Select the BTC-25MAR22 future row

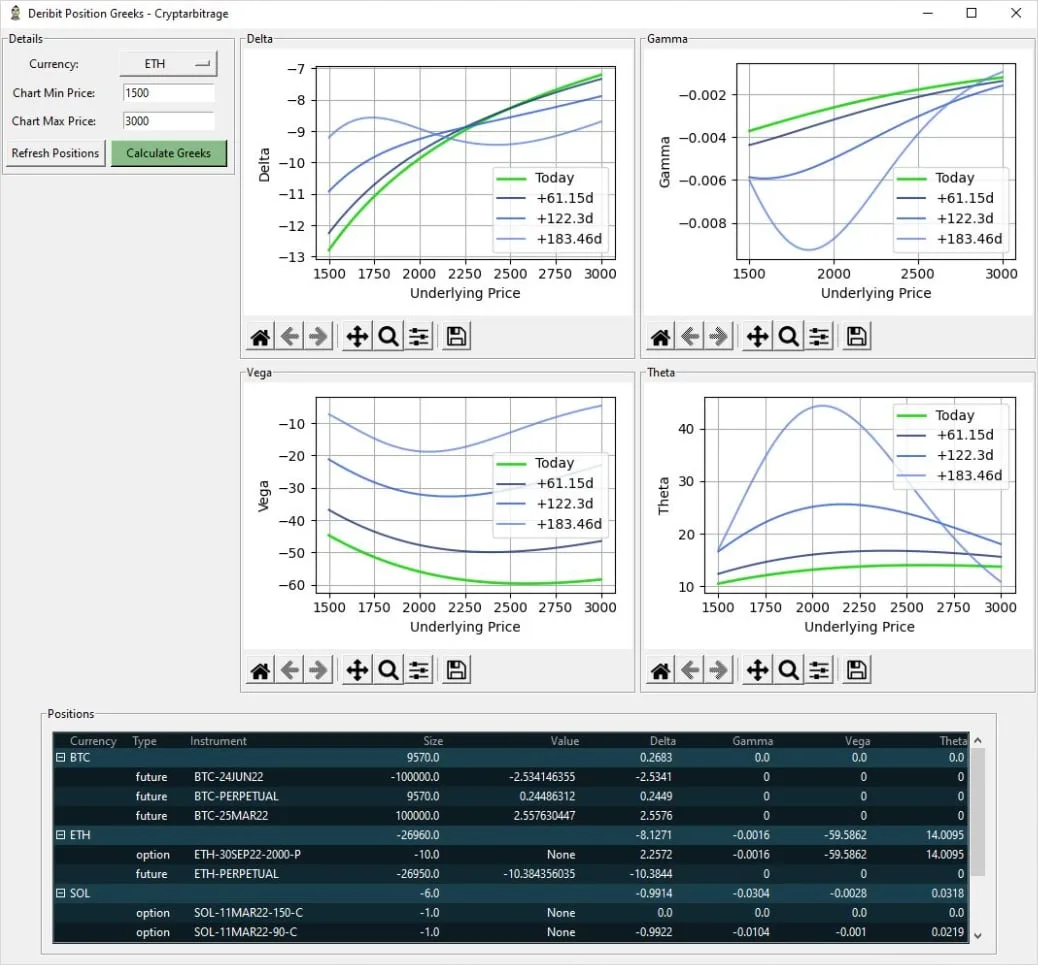click(510, 815)
